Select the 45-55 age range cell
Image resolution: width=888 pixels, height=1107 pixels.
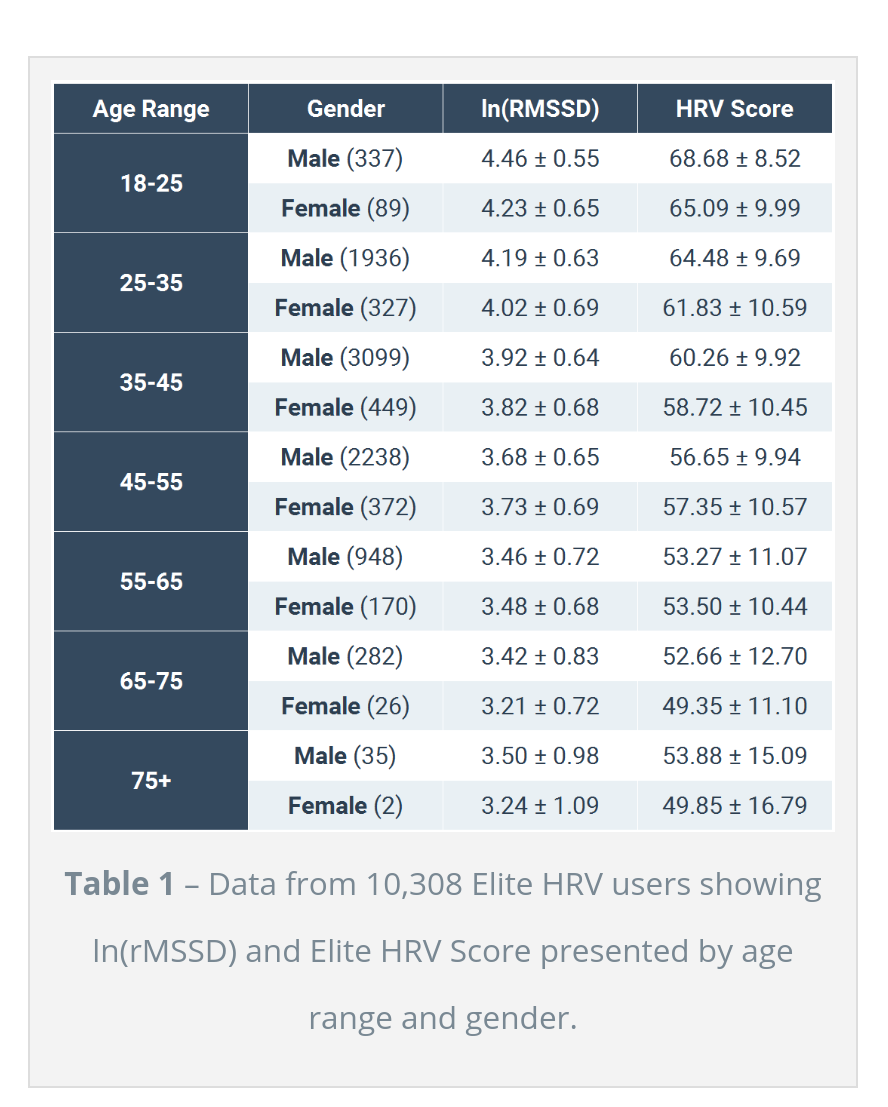click(151, 482)
